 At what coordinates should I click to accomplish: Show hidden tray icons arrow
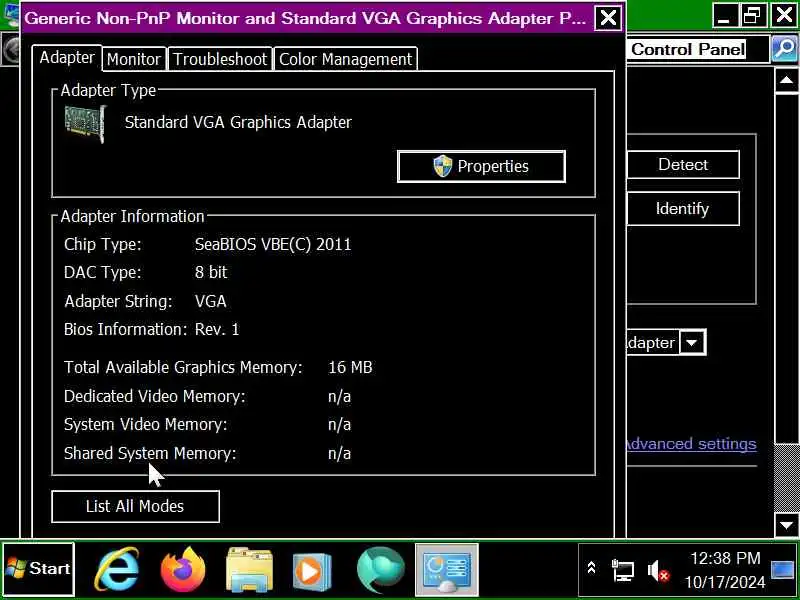(591, 568)
